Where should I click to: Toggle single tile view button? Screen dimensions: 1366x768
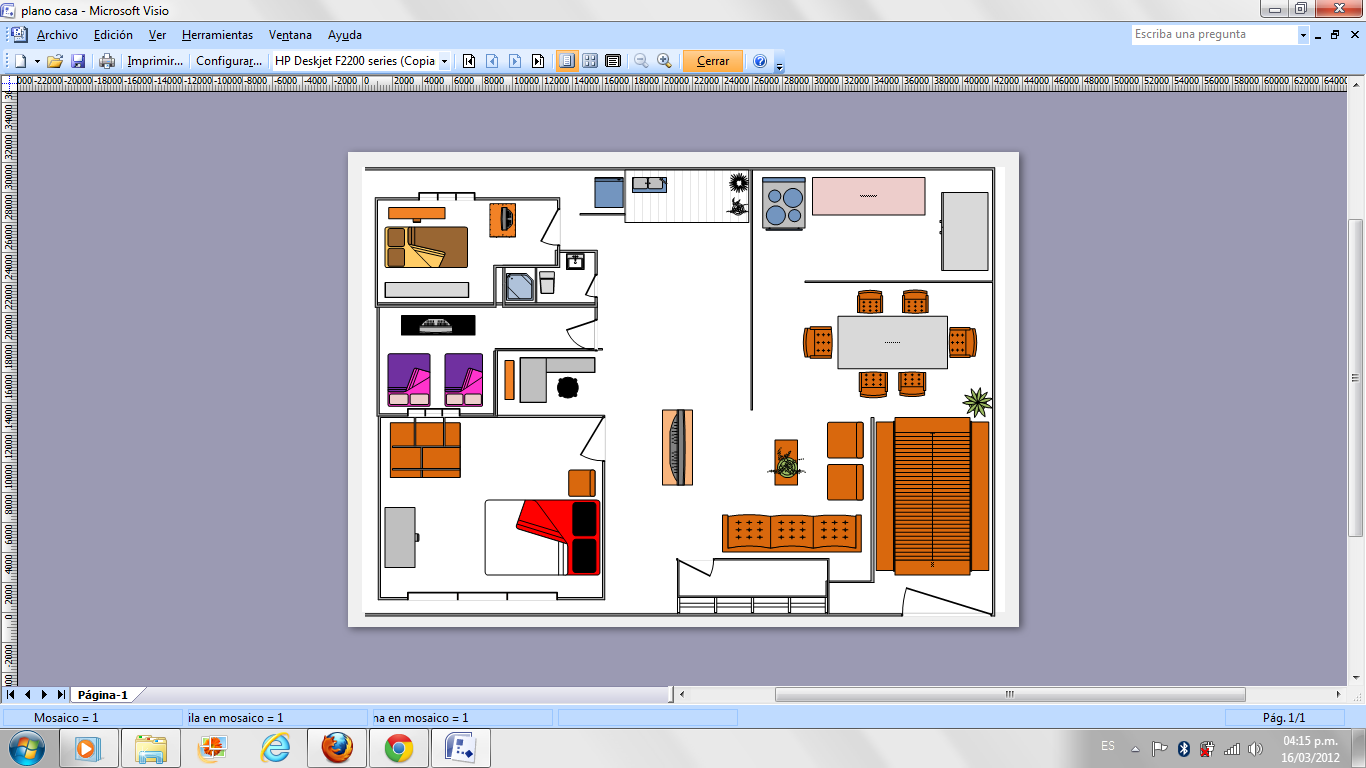[567, 61]
